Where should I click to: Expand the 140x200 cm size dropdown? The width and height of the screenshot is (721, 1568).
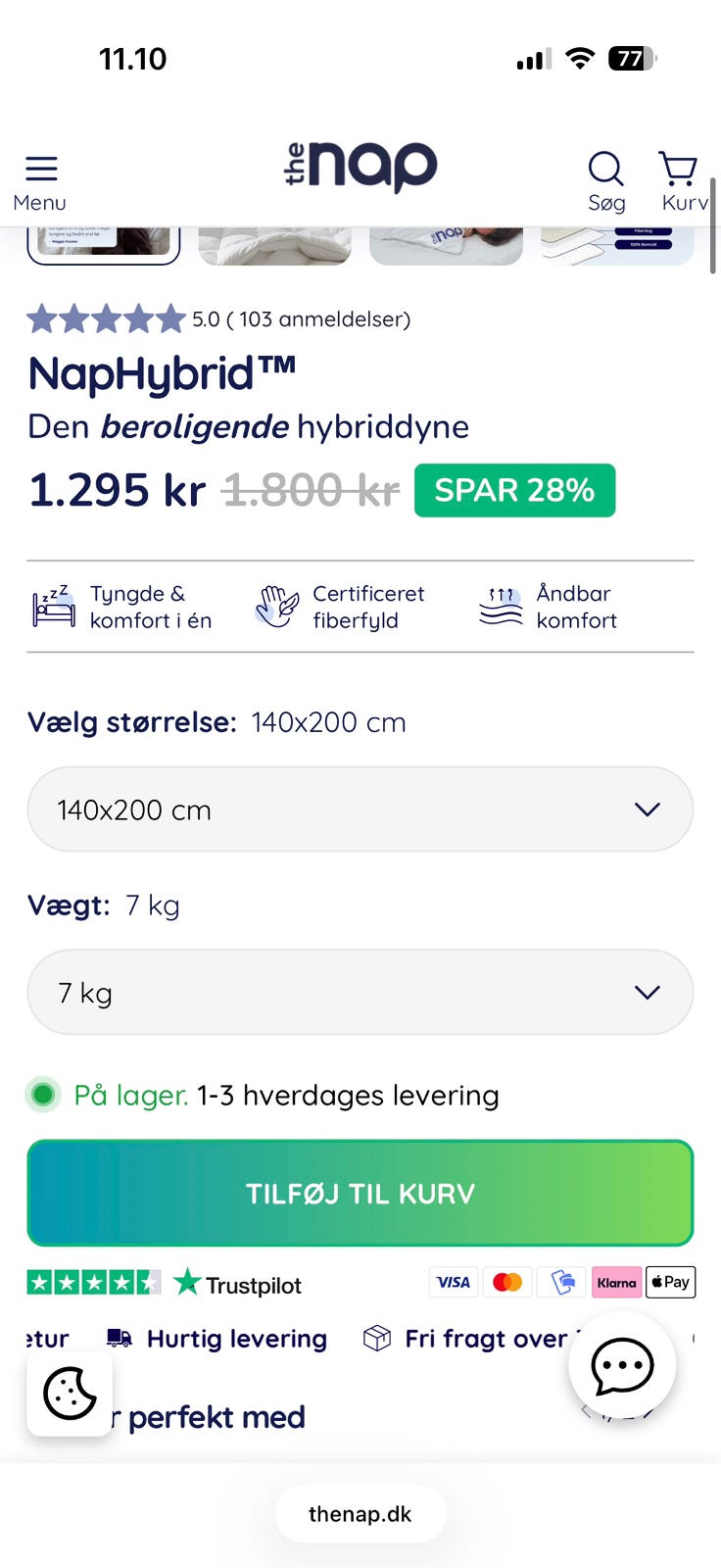point(360,809)
